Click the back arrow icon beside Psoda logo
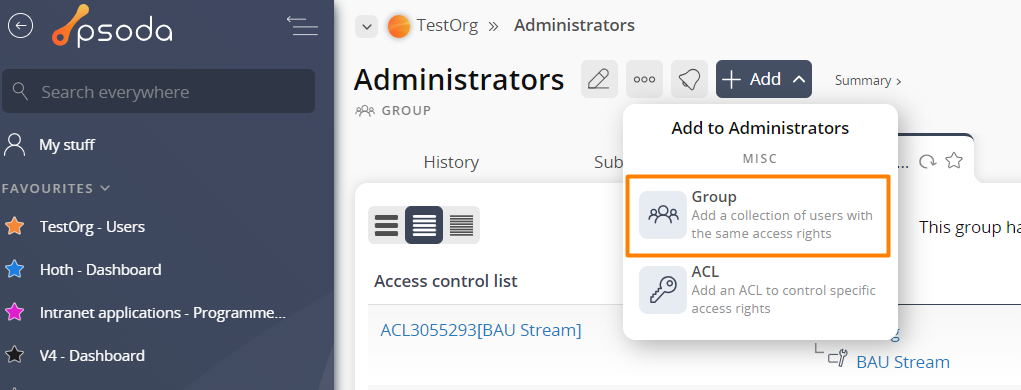Screen dimensions: 1021x390 coord(20,26)
